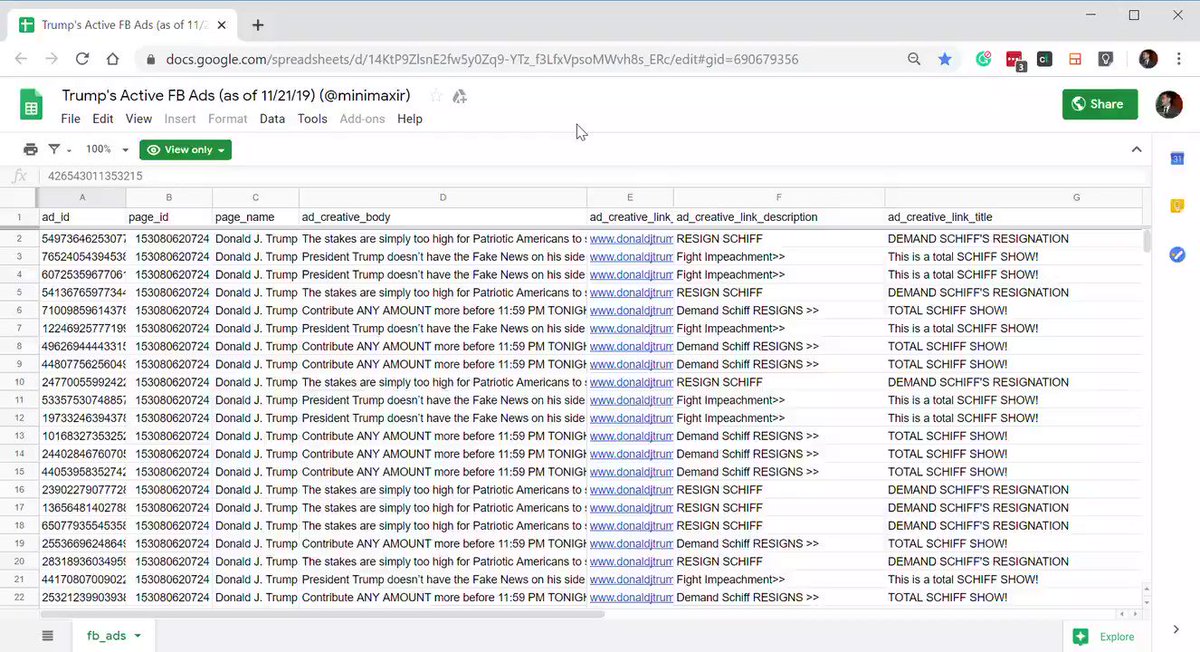
Task: Click the horizontal scrollbar thumb
Action: [x=323, y=614]
